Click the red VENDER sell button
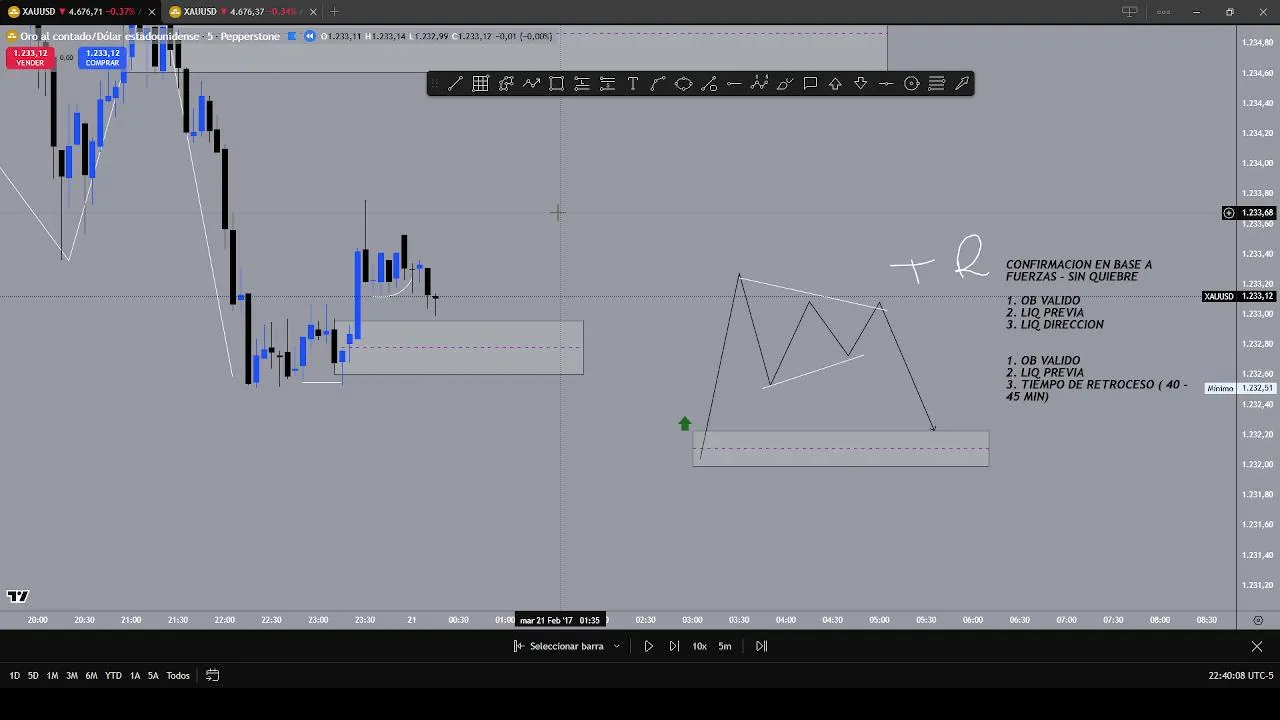The height and width of the screenshot is (720, 1280). (30, 58)
